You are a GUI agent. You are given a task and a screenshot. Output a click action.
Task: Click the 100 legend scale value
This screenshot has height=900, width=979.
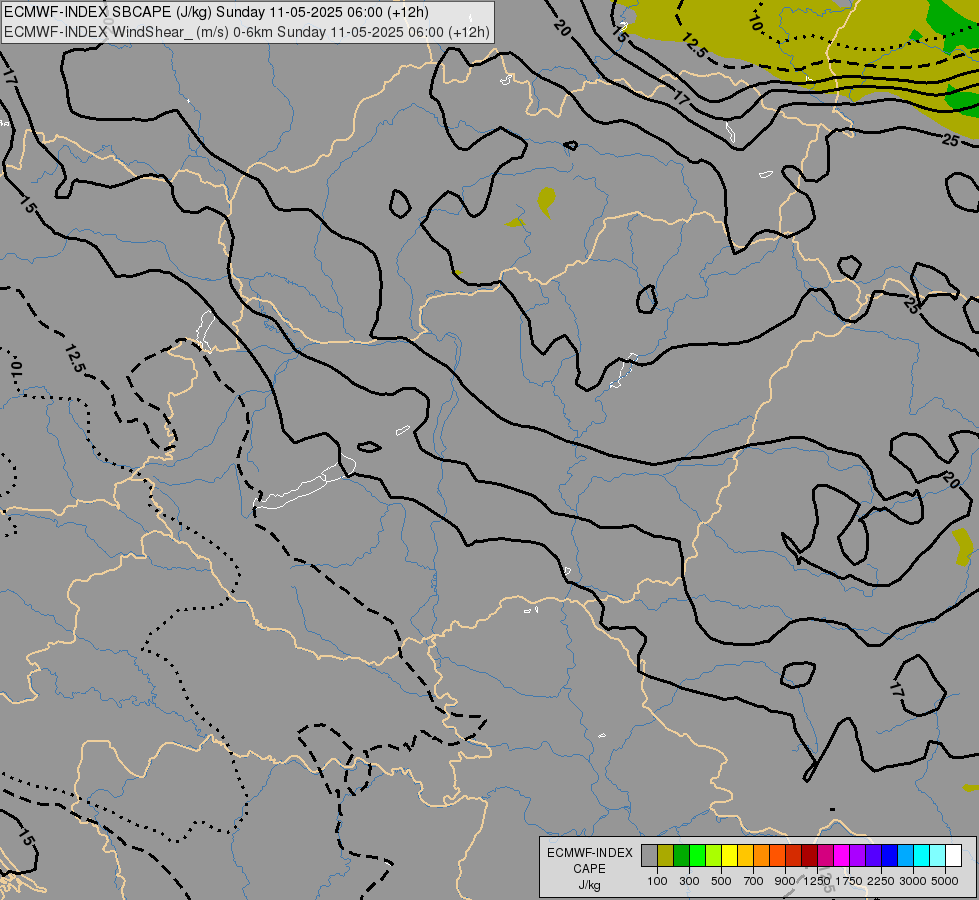click(x=657, y=881)
